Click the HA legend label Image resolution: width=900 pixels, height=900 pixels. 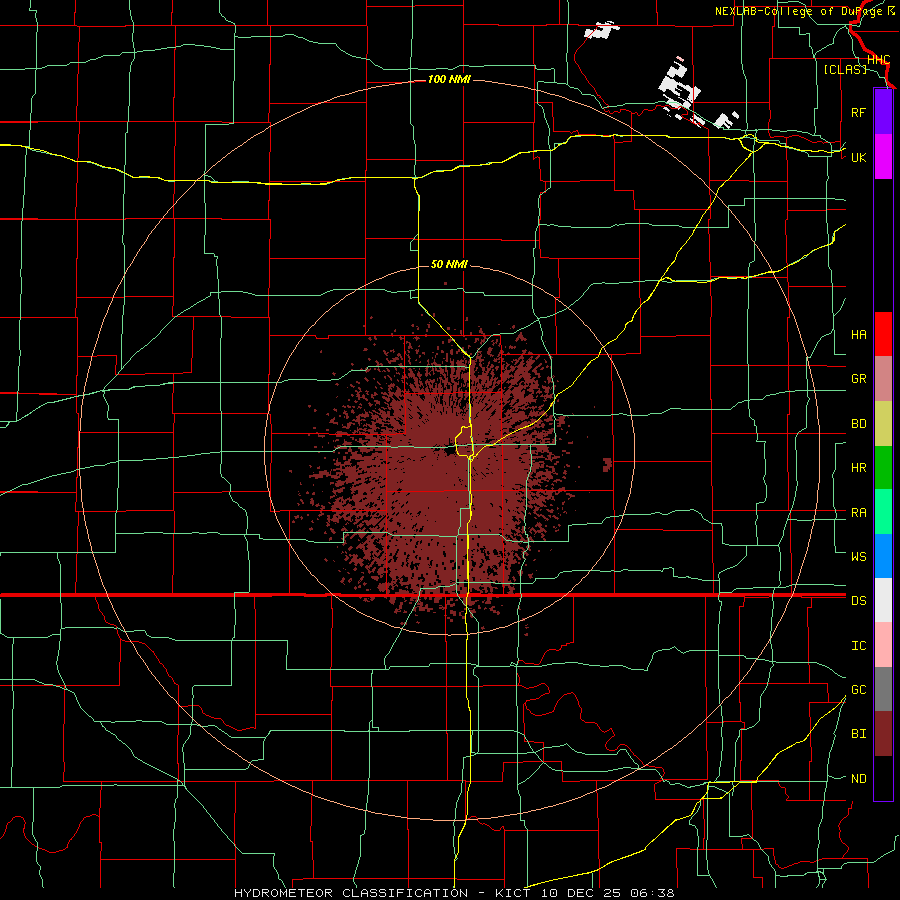pos(858,335)
